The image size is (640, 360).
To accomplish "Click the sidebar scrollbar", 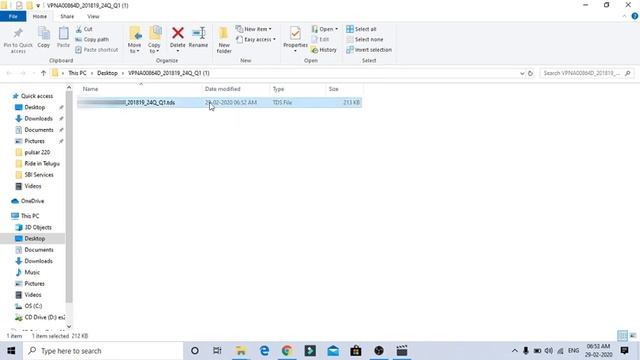I will click(69, 197).
